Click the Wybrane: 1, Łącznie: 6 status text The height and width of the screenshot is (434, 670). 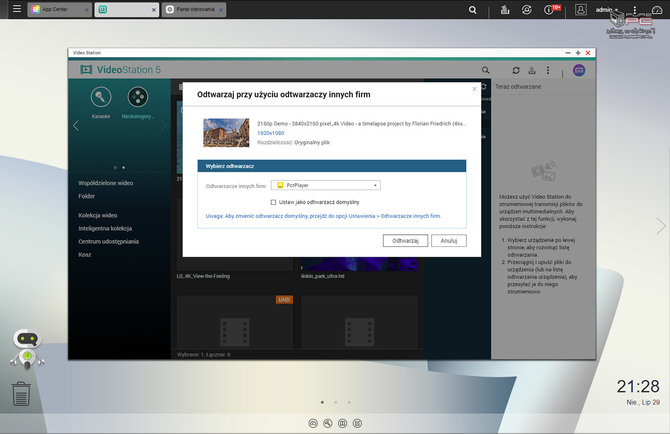(203, 355)
